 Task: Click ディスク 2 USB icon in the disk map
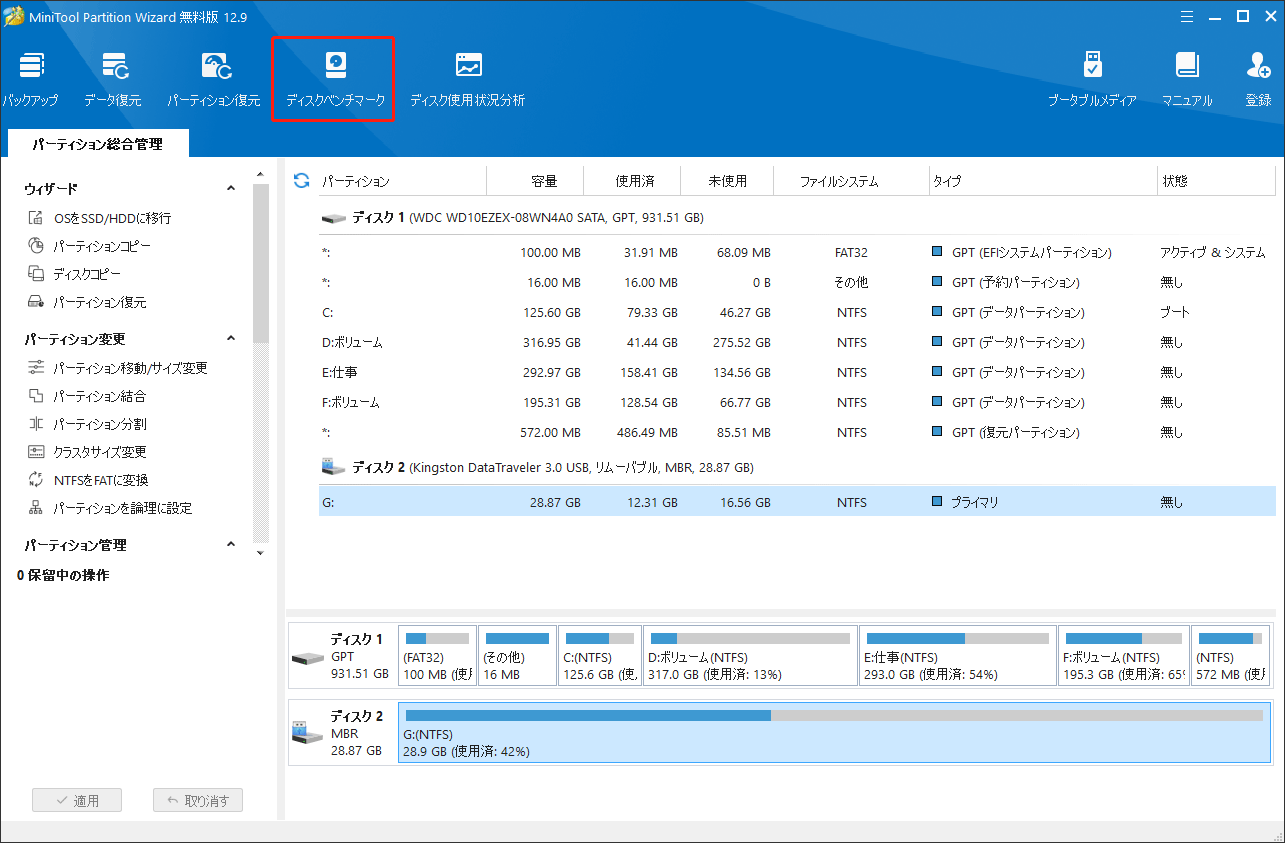306,734
